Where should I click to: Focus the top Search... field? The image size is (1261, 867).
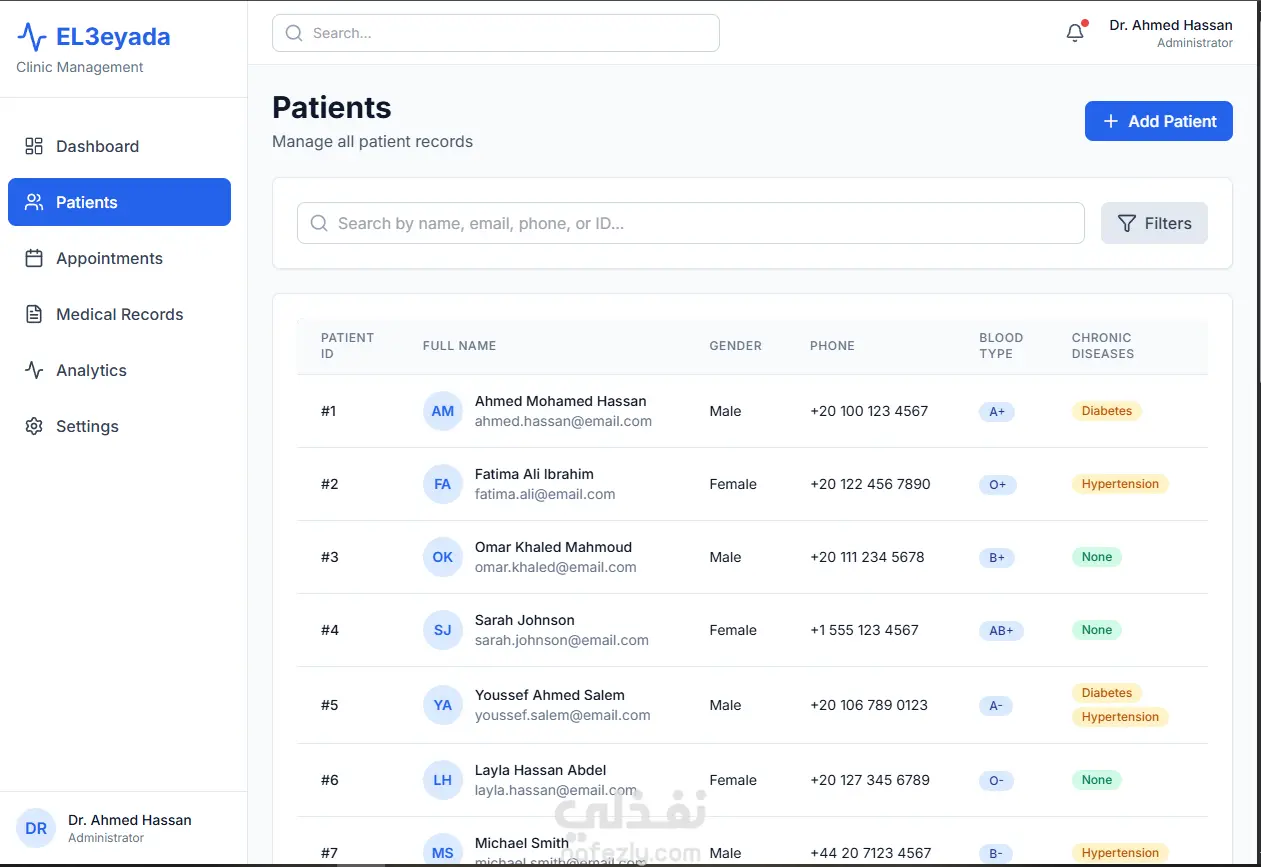click(496, 33)
